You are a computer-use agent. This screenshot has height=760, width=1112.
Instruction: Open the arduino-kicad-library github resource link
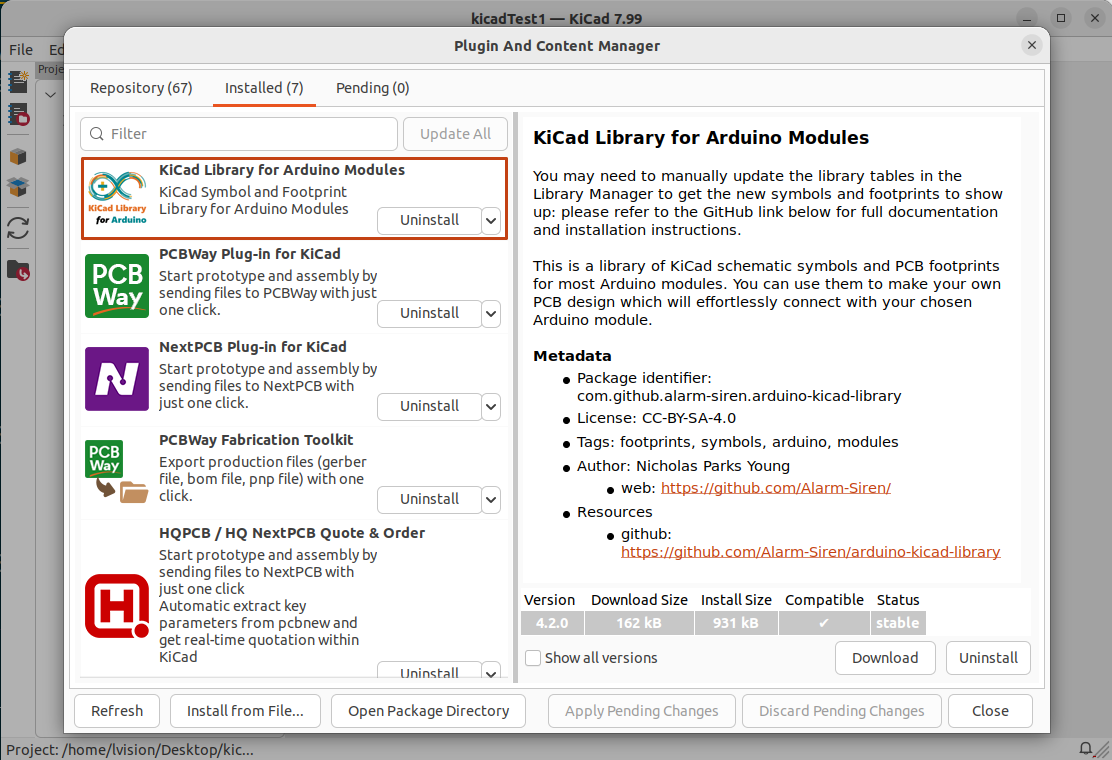(811, 552)
